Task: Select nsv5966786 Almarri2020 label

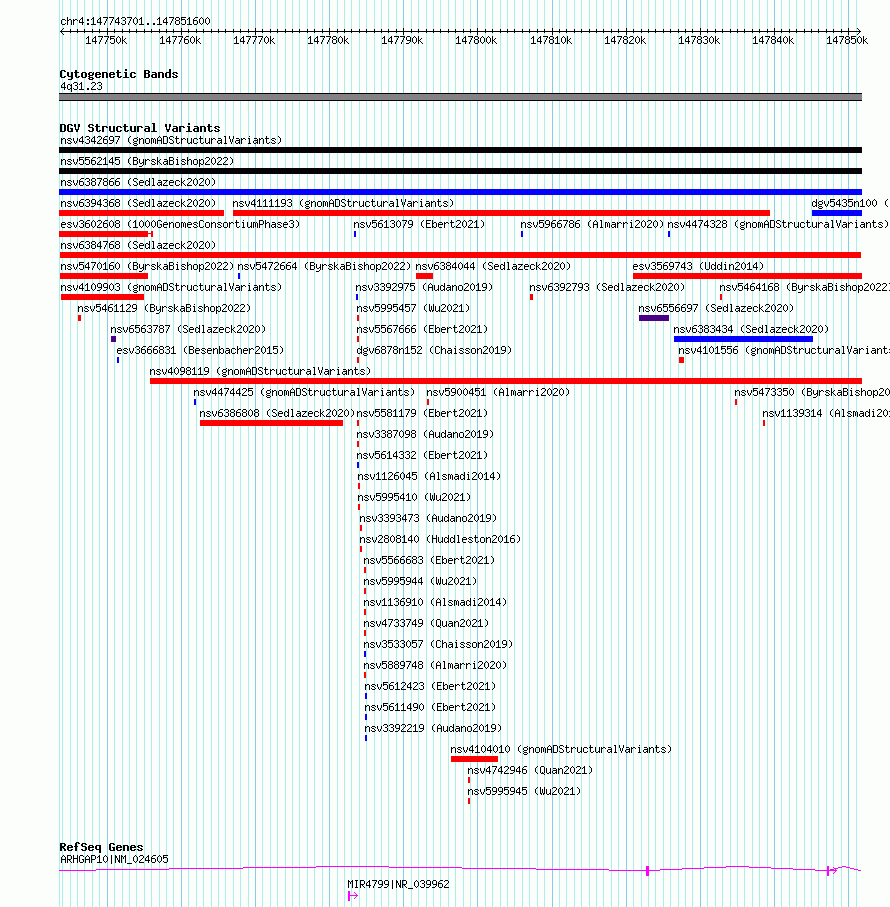Action: (592, 224)
